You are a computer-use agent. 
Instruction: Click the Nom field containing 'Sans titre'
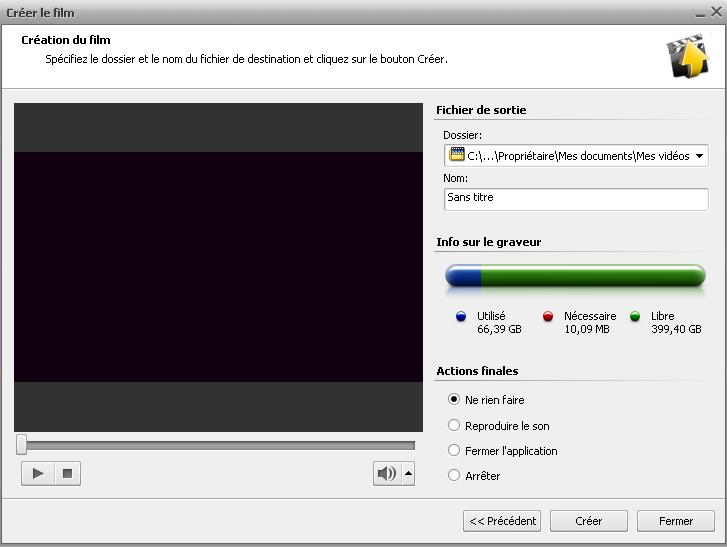[575, 198]
